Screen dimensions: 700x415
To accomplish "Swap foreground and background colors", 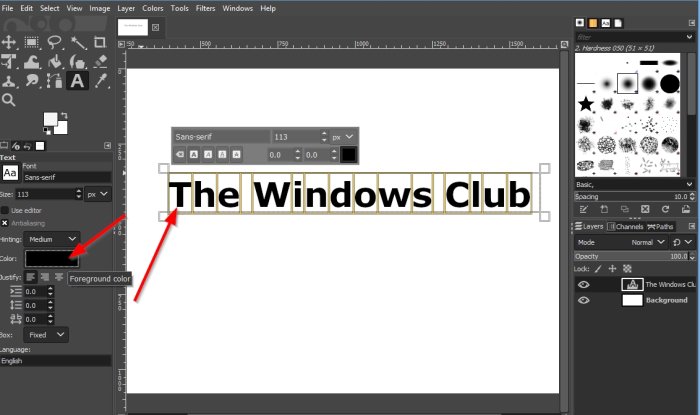I will coord(64,116).
